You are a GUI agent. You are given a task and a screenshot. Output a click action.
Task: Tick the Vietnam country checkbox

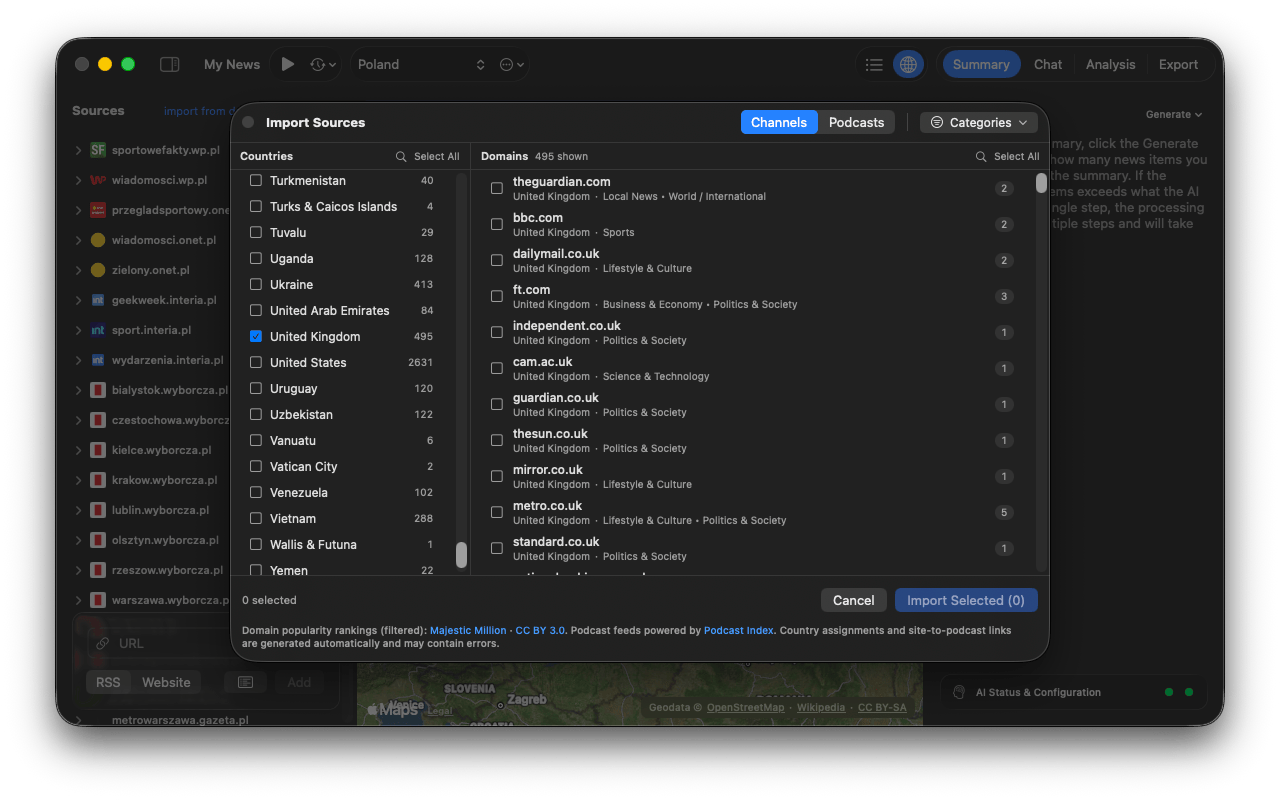256,519
